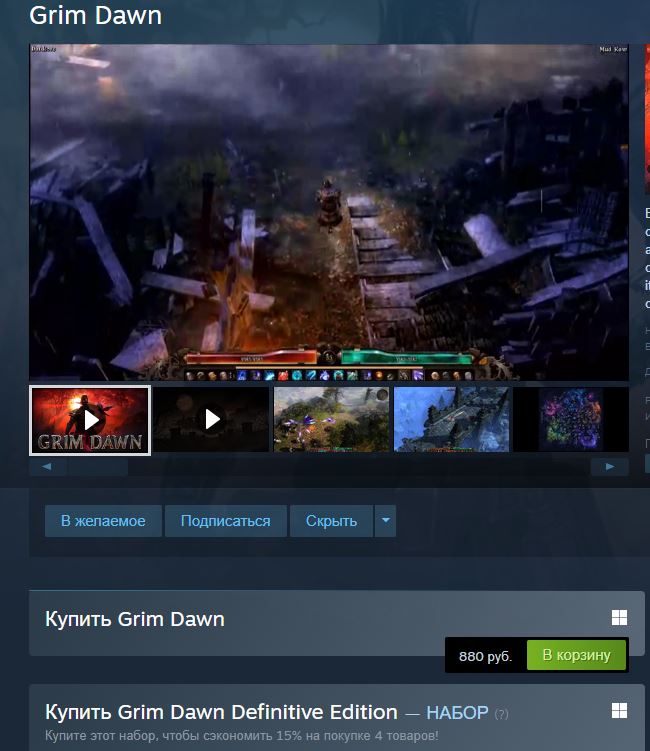
Task: Open the colorful constellation map thumbnail
Action: (571, 420)
